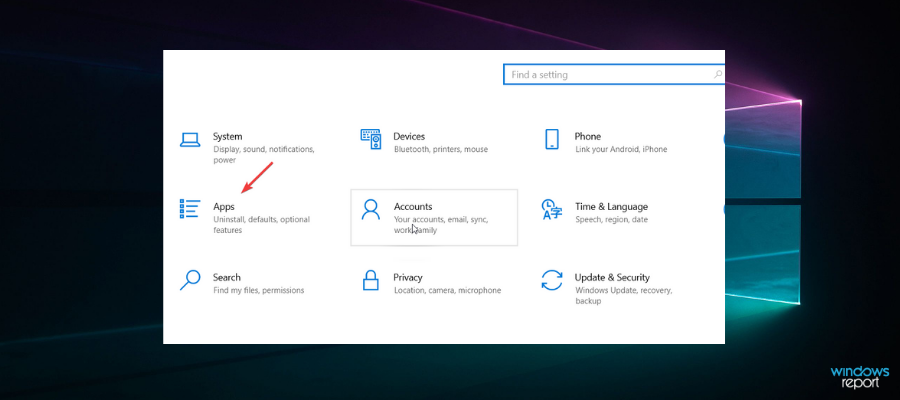Select the Phone icon

[551, 139]
